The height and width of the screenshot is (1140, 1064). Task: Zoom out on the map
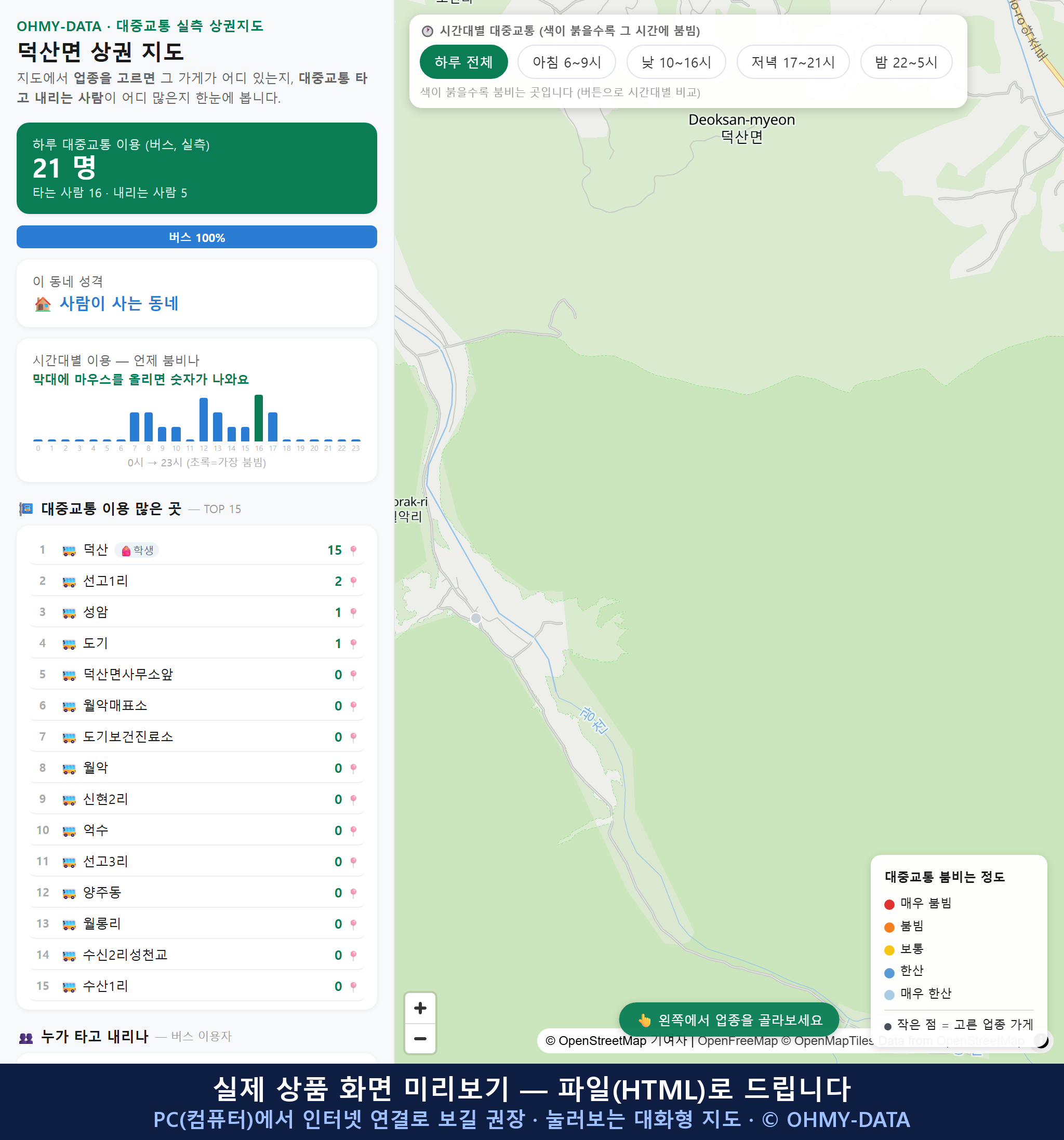click(x=420, y=1039)
